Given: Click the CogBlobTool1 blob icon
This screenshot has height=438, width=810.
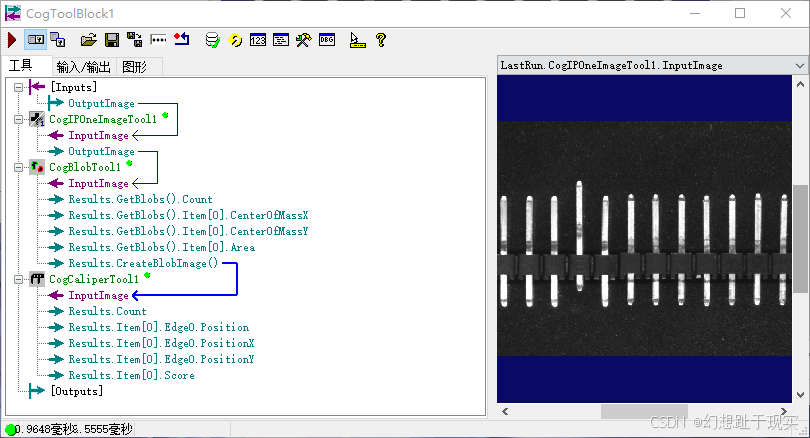Looking at the screenshot, I should [x=37, y=167].
